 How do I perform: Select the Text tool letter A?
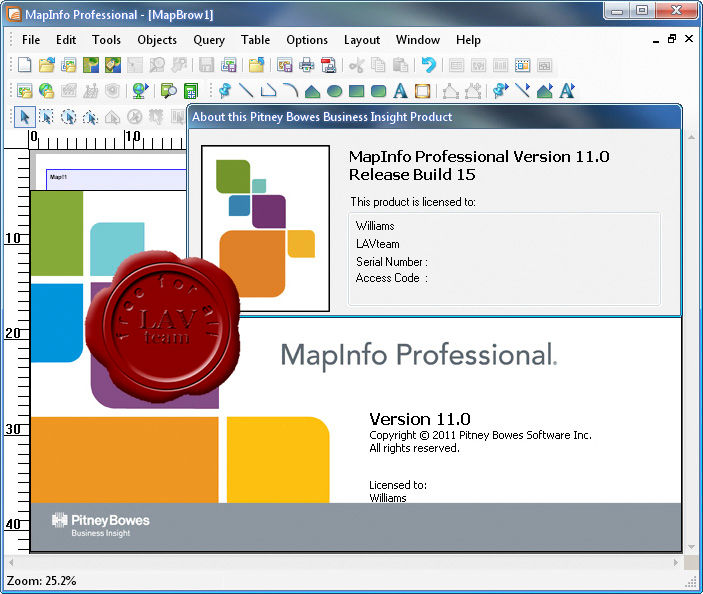400,91
